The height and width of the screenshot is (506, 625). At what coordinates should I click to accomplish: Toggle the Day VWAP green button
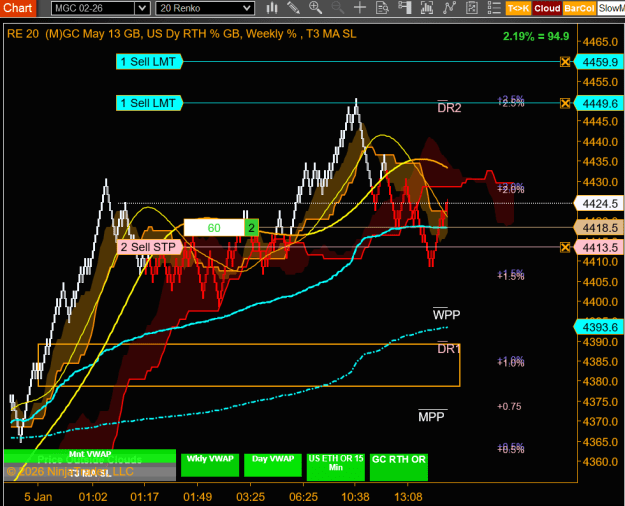point(273,465)
